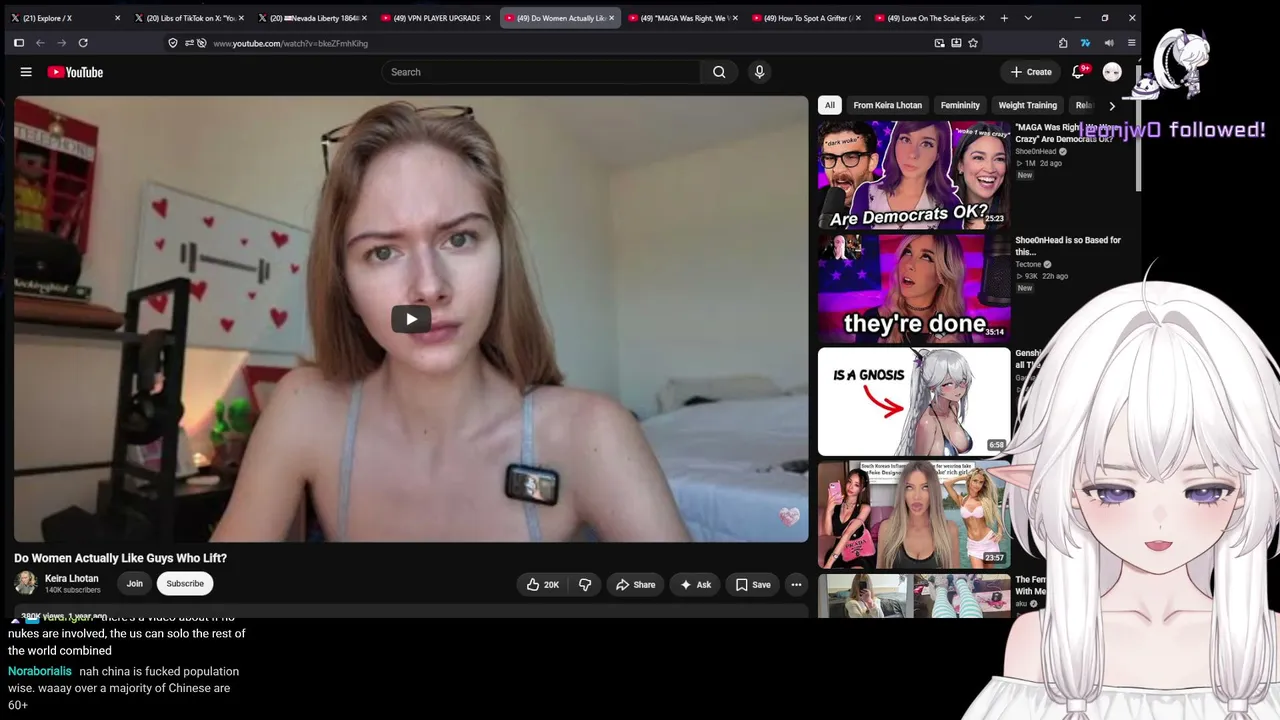Click the video title text
This screenshot has width=1280, height=720.
point(120,558)
